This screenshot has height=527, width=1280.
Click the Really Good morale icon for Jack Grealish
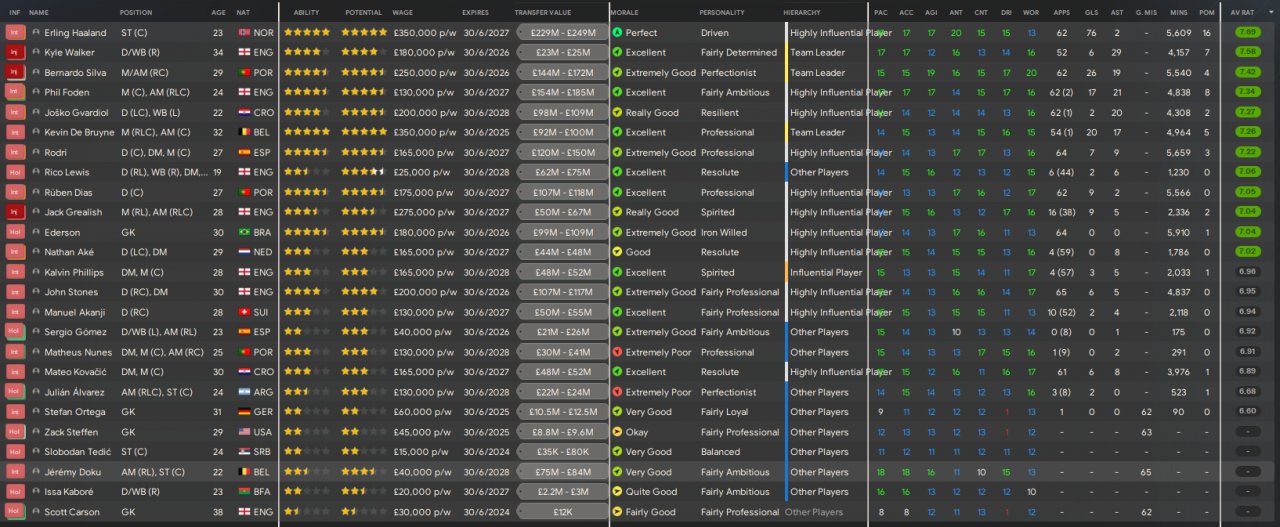point(617,212)
